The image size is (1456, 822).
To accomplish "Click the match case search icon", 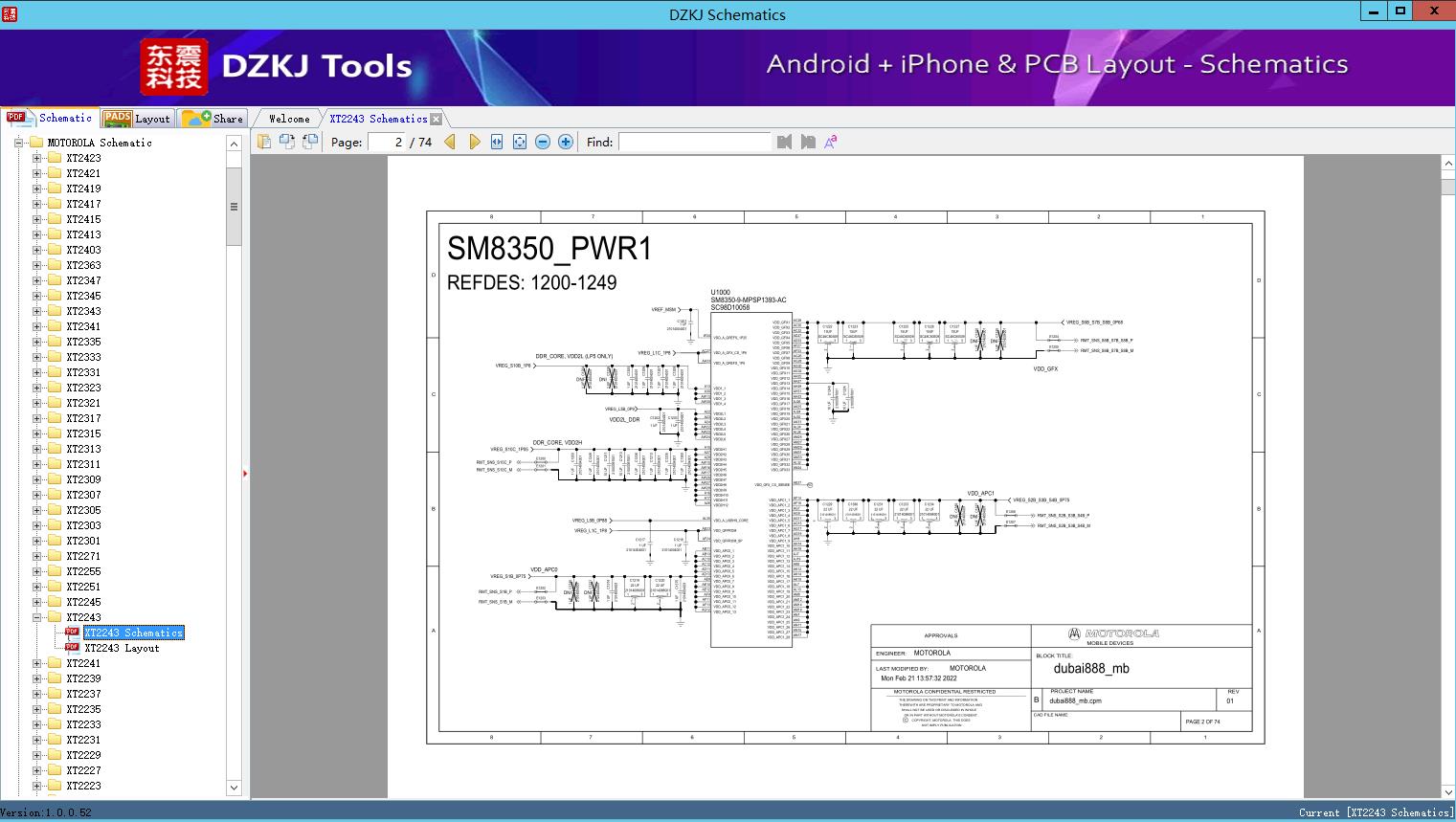I will 831,142.
